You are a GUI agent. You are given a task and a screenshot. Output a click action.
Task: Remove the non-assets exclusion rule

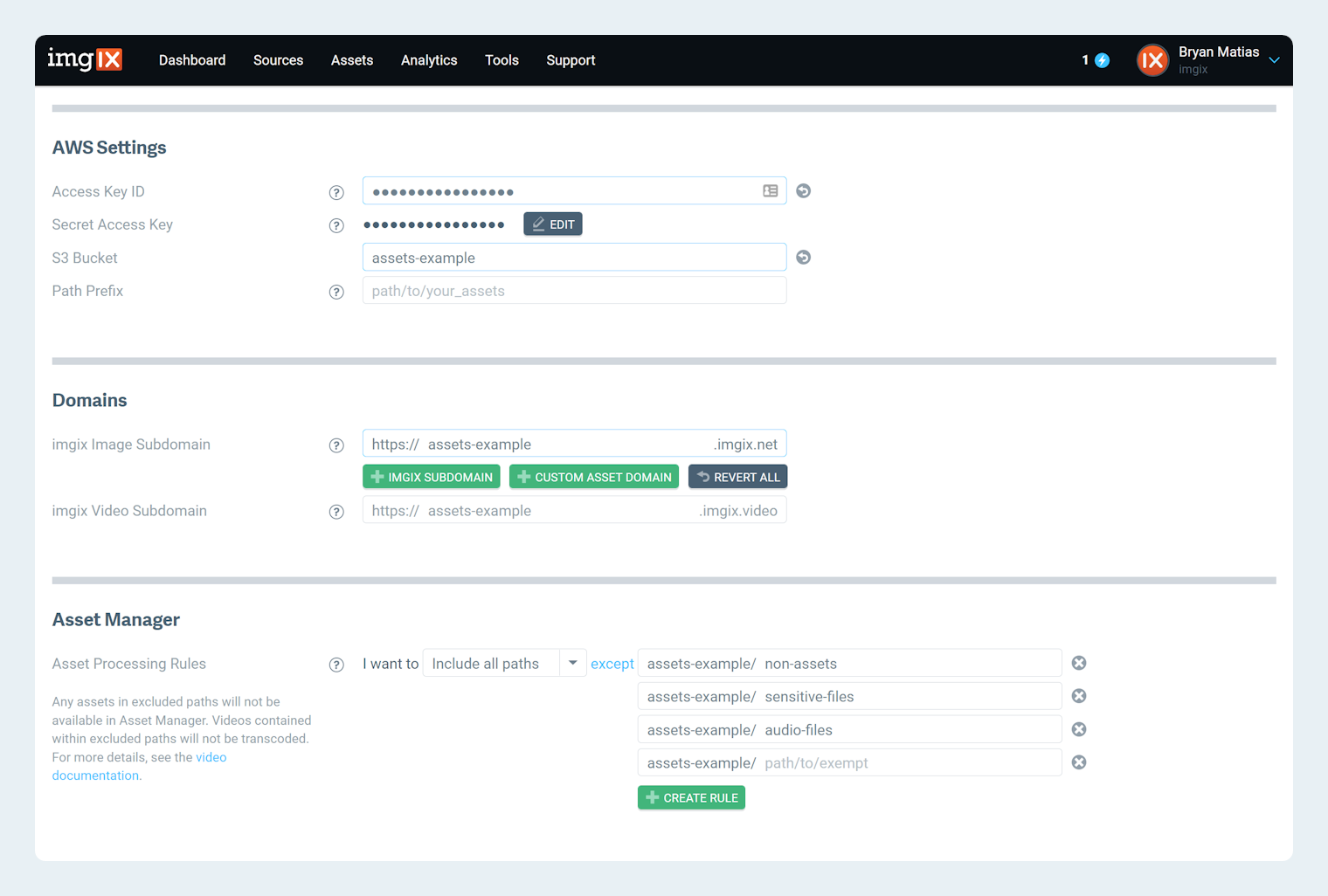(x=1079, y=663)
